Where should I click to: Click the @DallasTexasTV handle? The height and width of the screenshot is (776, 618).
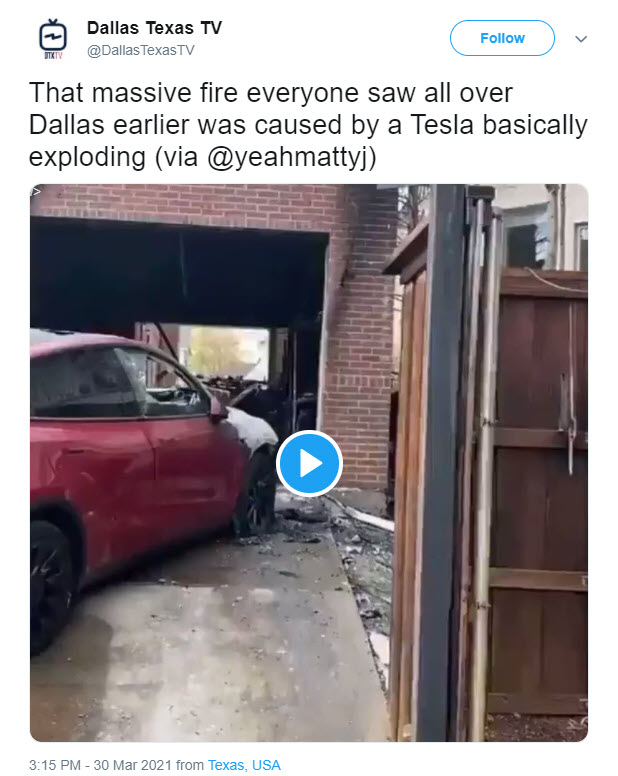pyautogui.click(x=141, y=50)
